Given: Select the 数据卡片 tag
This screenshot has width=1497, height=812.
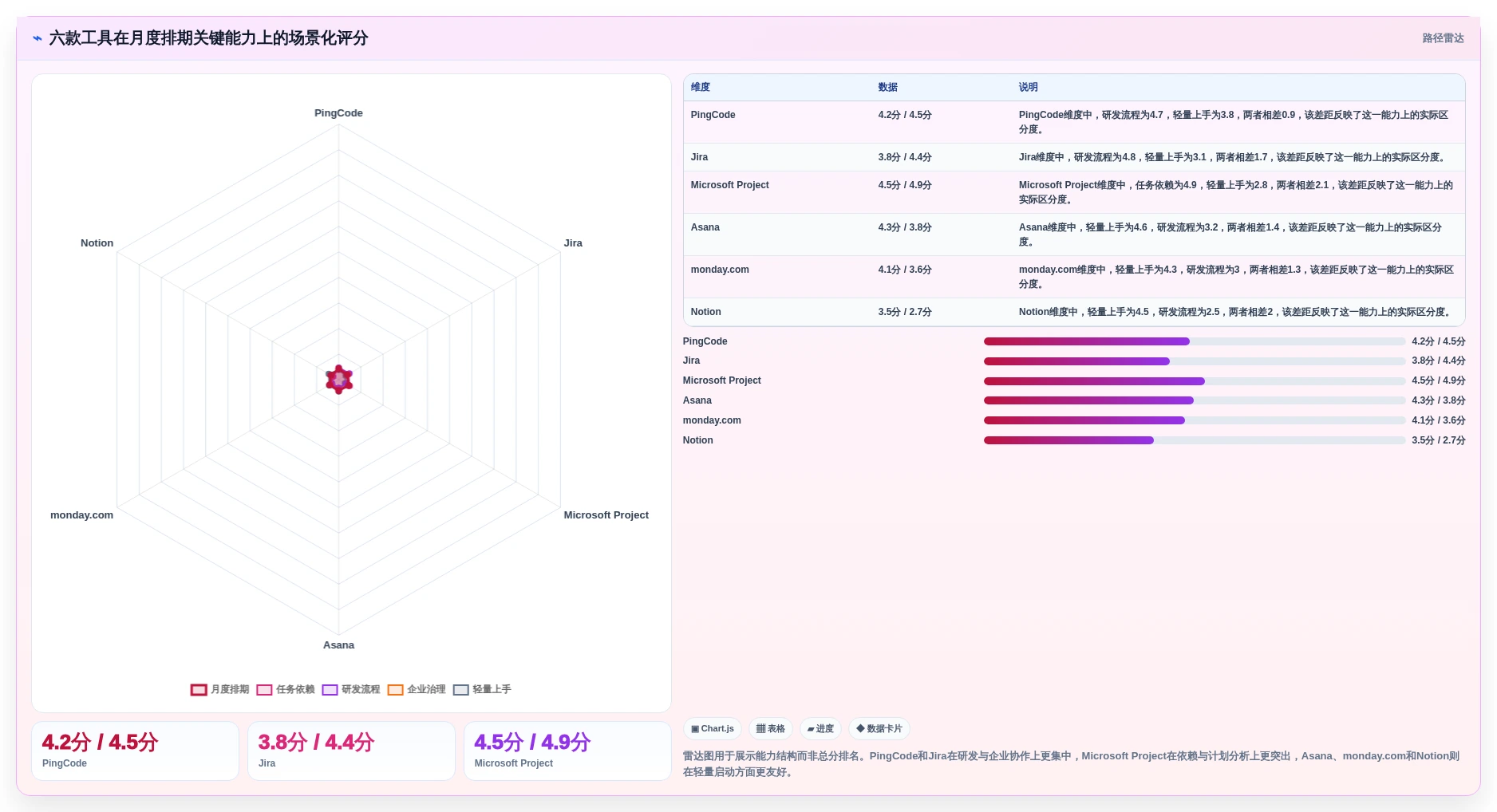Looking at the screenshot, I should (x=879, y=729).
